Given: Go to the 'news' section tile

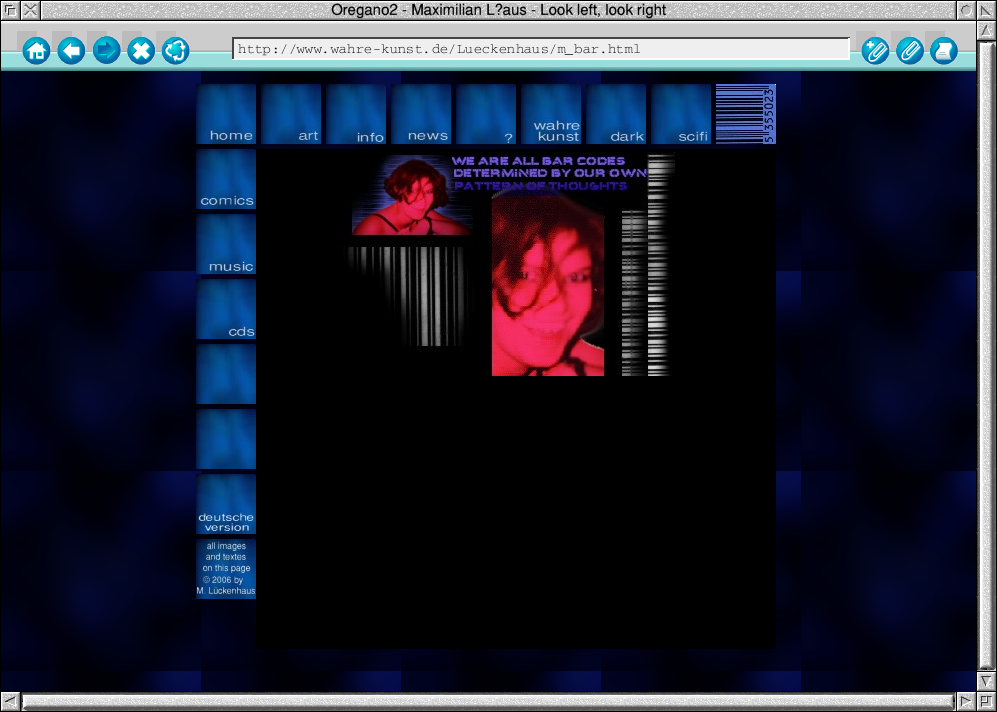Looking at the screenshot, I should (x=421, y=114).
